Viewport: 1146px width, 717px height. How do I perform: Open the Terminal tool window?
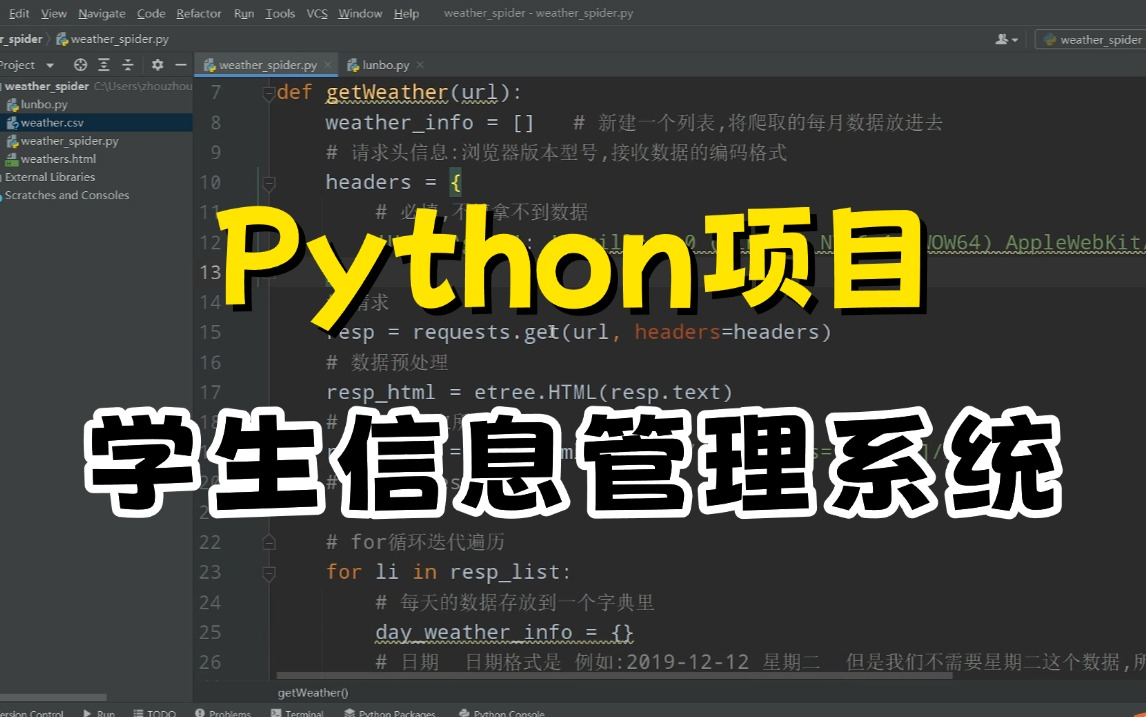click(x=299, y=713)
